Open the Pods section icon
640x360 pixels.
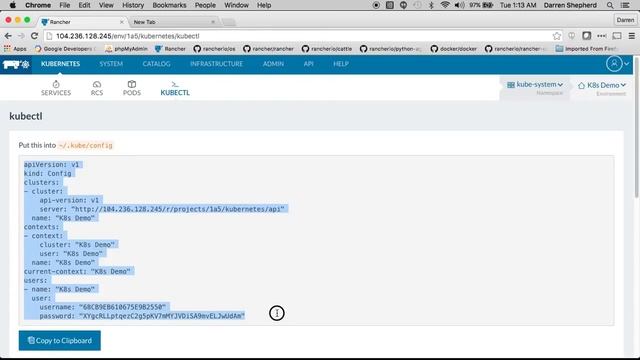click(x=131, y=84)
